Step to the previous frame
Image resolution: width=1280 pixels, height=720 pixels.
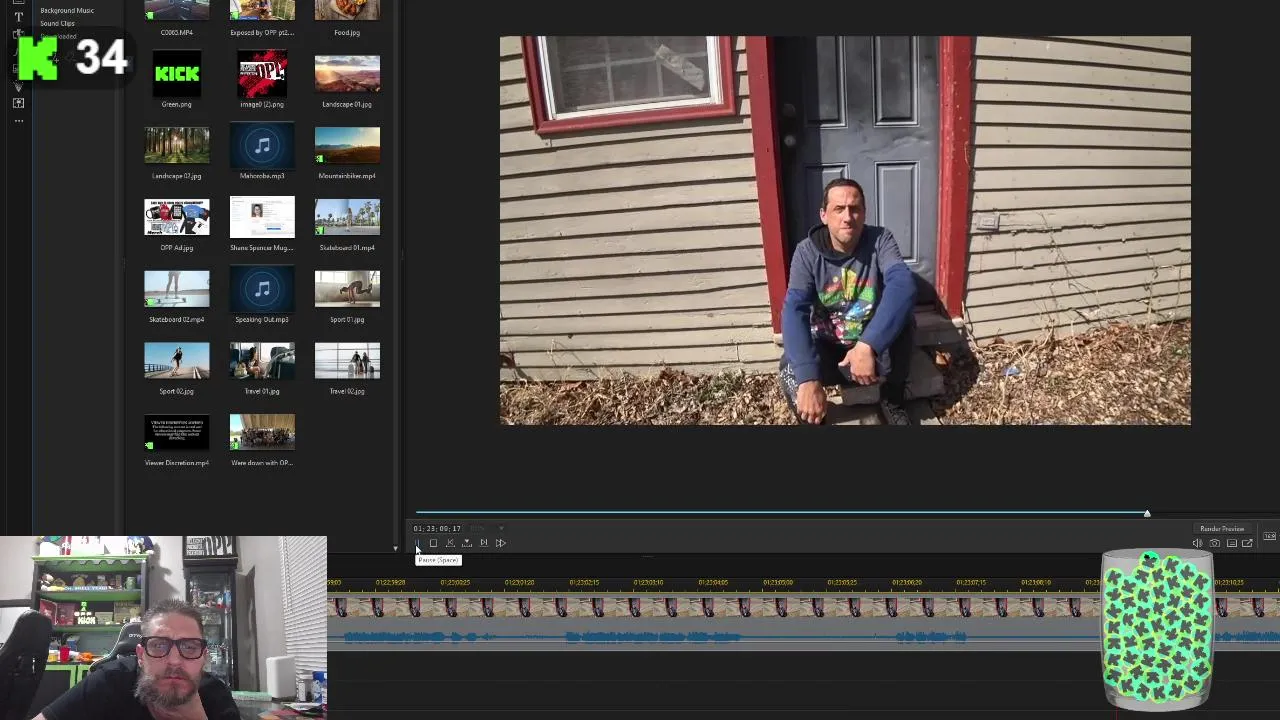tap(450, 543)
